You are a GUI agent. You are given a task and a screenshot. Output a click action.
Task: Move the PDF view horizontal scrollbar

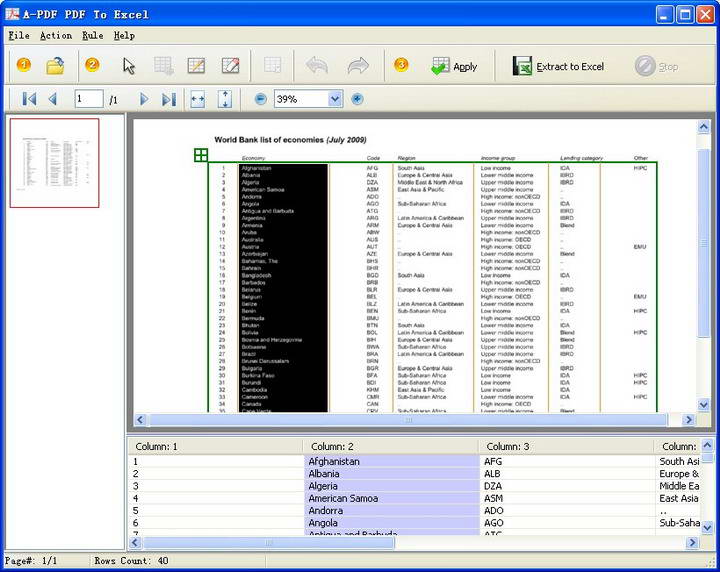pyautogui.click(x=408, y=420)
